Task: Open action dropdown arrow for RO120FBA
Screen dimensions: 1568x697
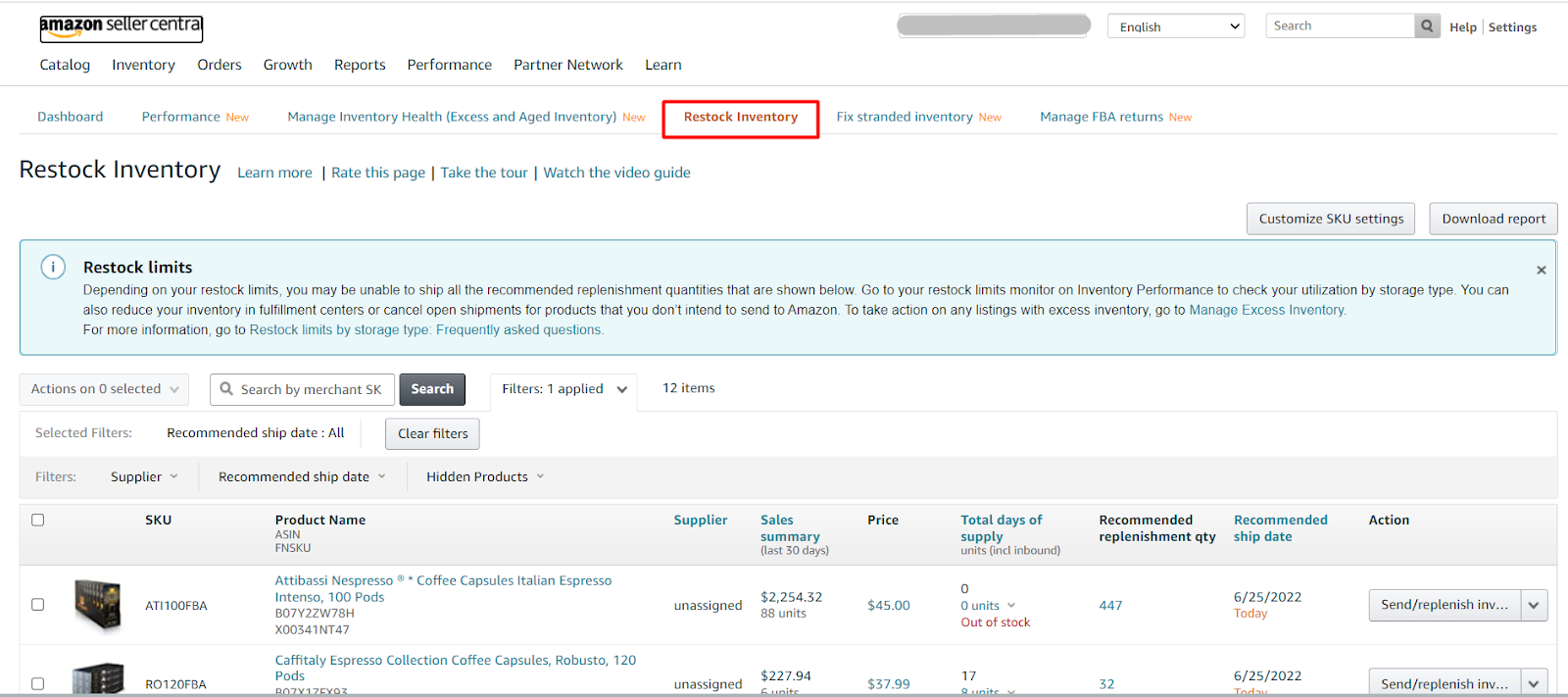Action: tap(1534, 683)
